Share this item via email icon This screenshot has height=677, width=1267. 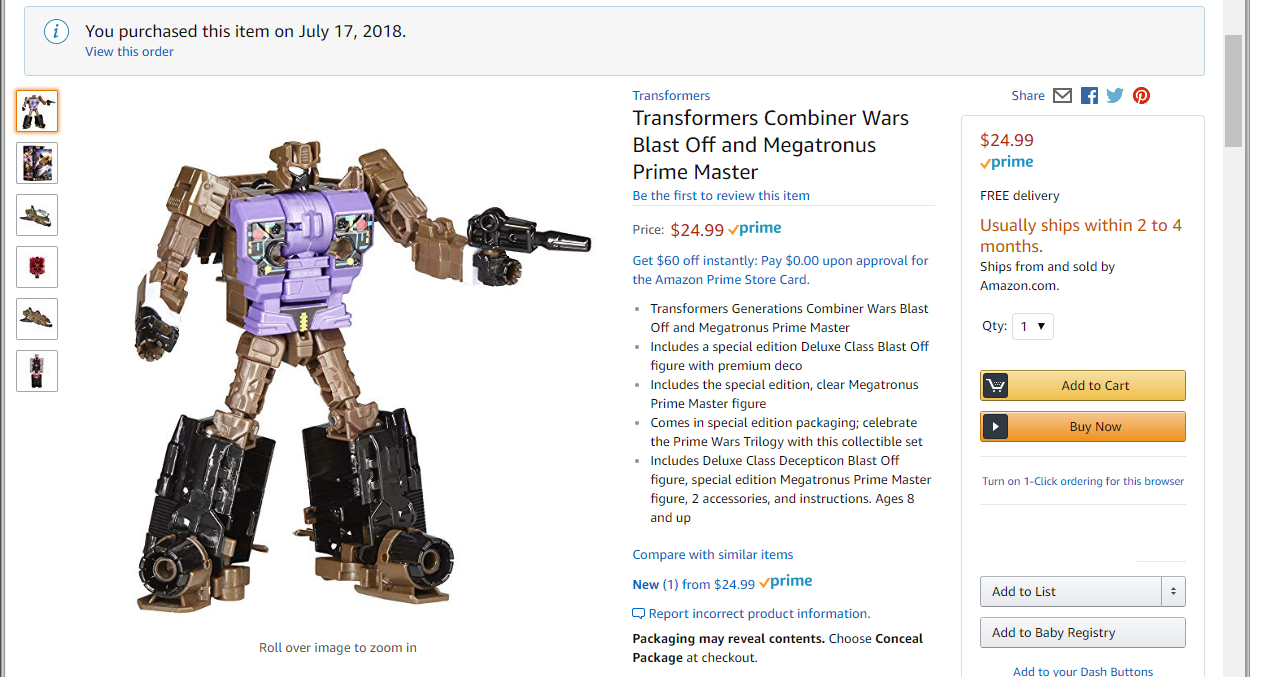click(1062, 96)
